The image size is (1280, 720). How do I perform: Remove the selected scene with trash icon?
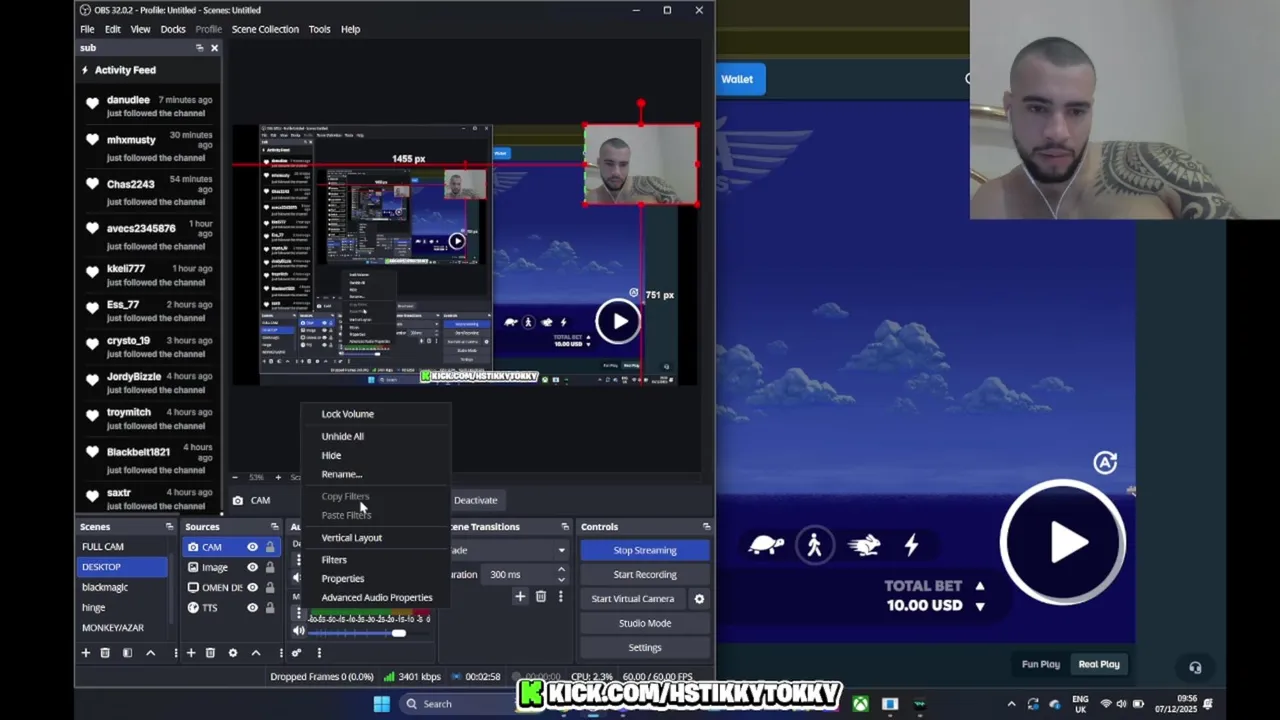coord(105,653)
